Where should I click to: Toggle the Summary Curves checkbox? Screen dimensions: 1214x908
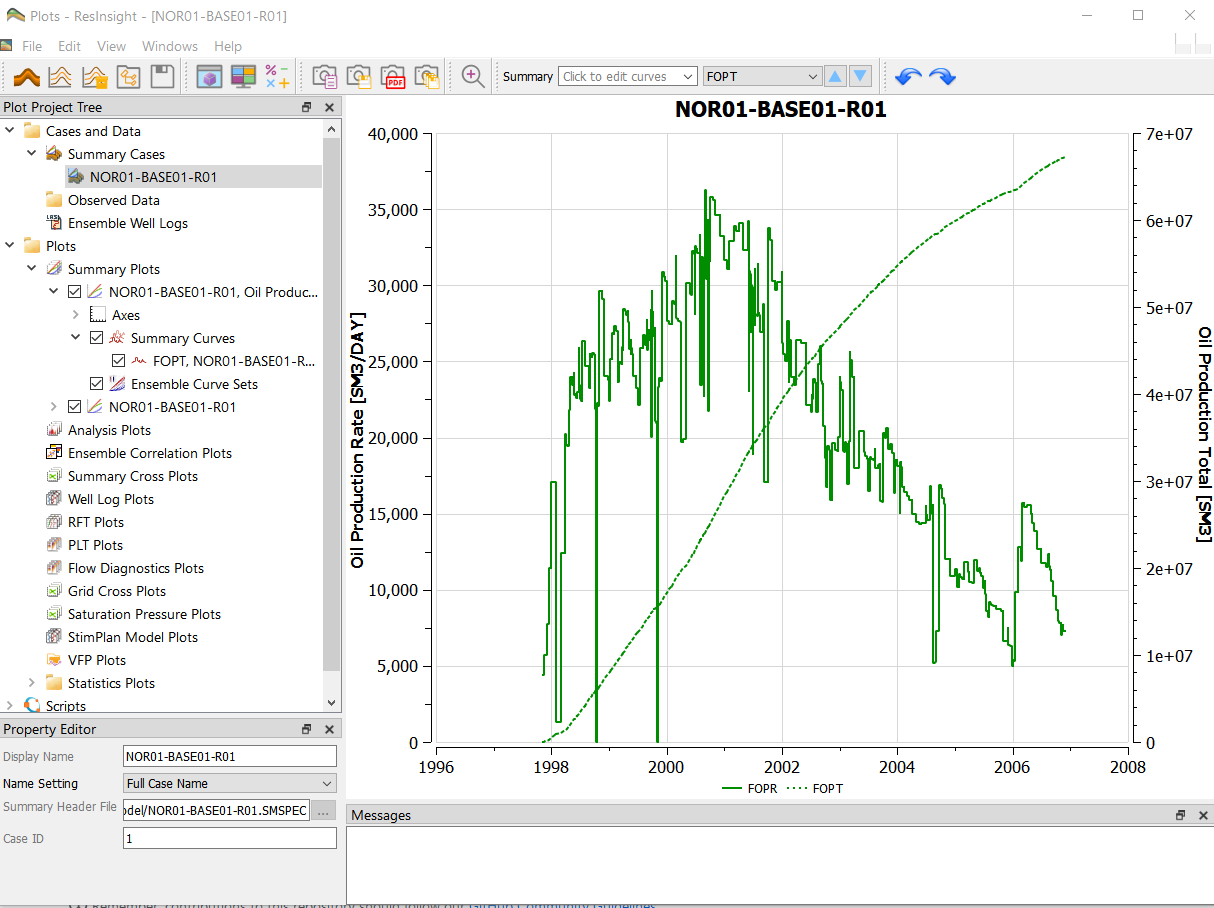96,337
